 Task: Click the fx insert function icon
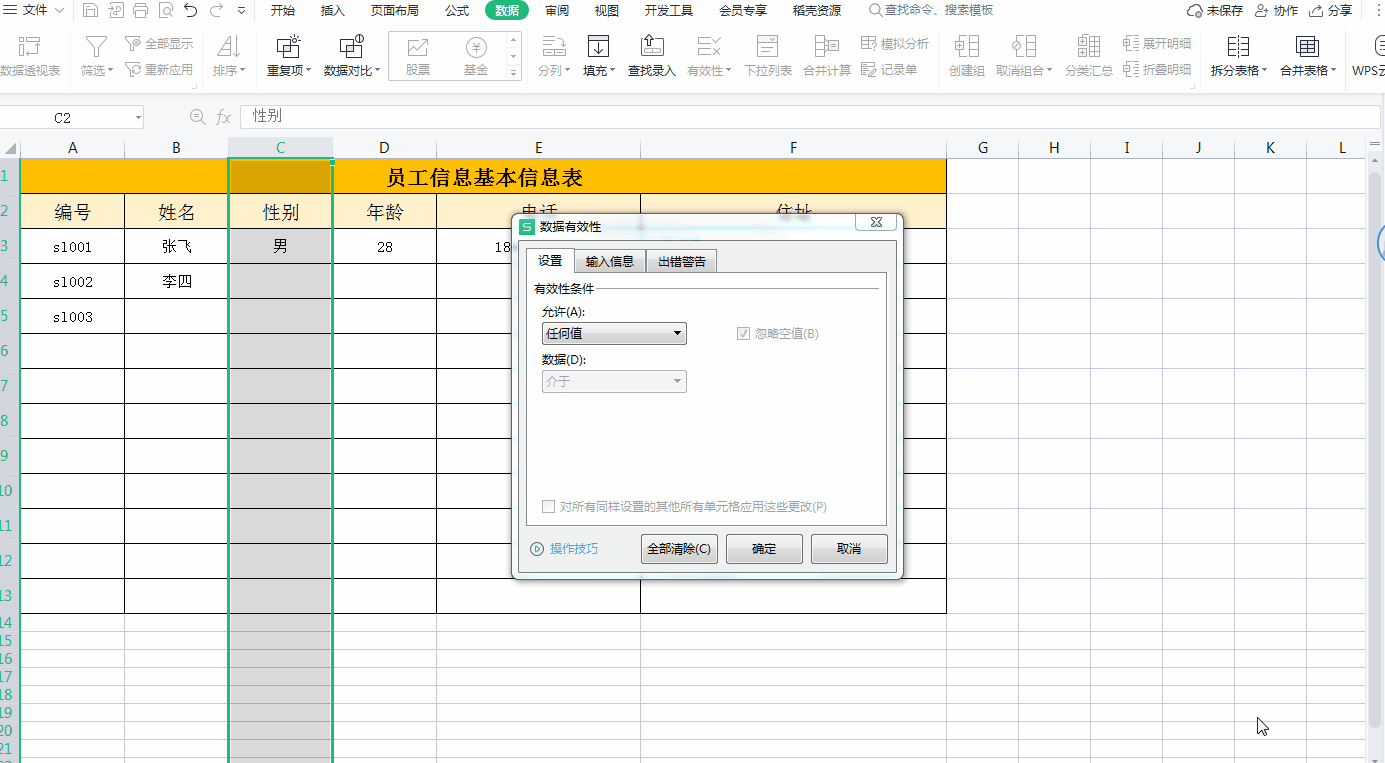[224, 117]
